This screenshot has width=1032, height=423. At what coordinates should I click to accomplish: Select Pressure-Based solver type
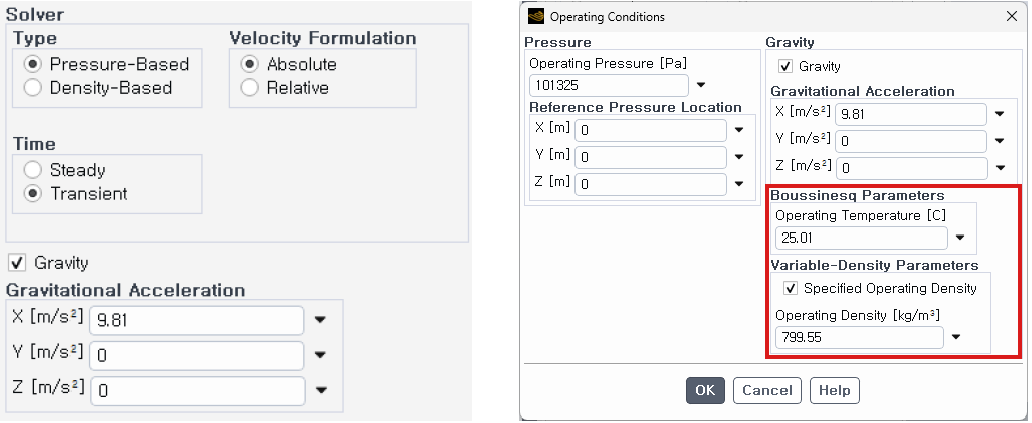(33, 64)
